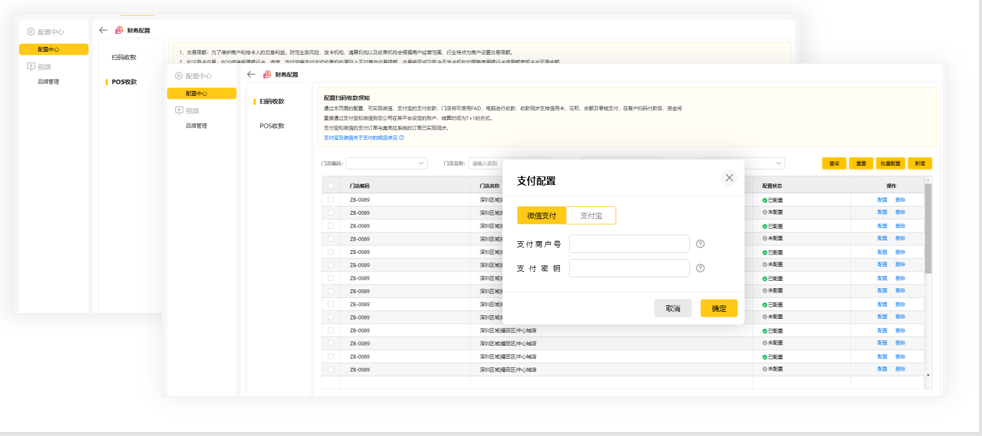Select POS收款 tab in back window
The height and width of the screenshot is (436, 982).
pos(124,82)
